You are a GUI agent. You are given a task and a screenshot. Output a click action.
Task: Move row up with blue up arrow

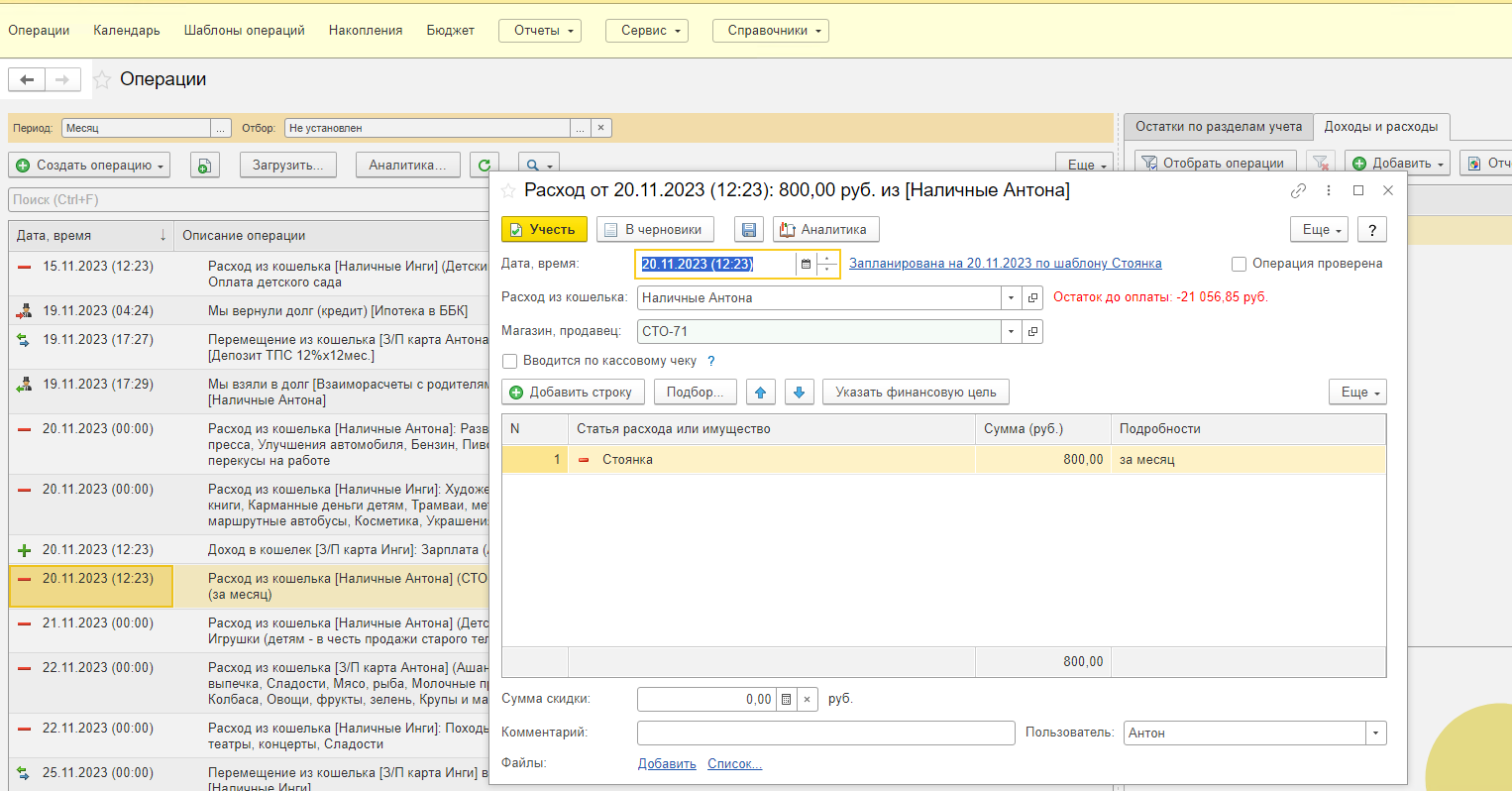[x=760, y=393]
